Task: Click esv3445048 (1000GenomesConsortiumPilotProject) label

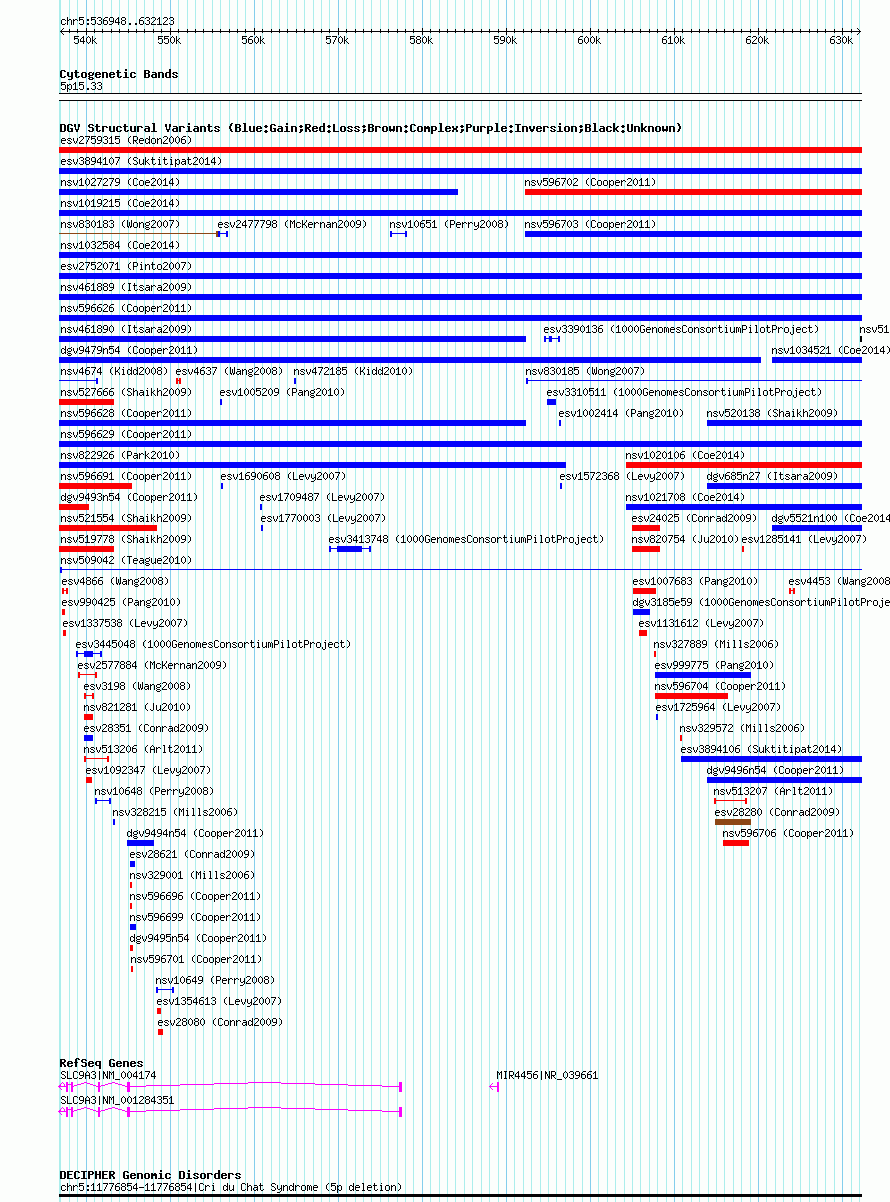Action: (x=214, y=644)
